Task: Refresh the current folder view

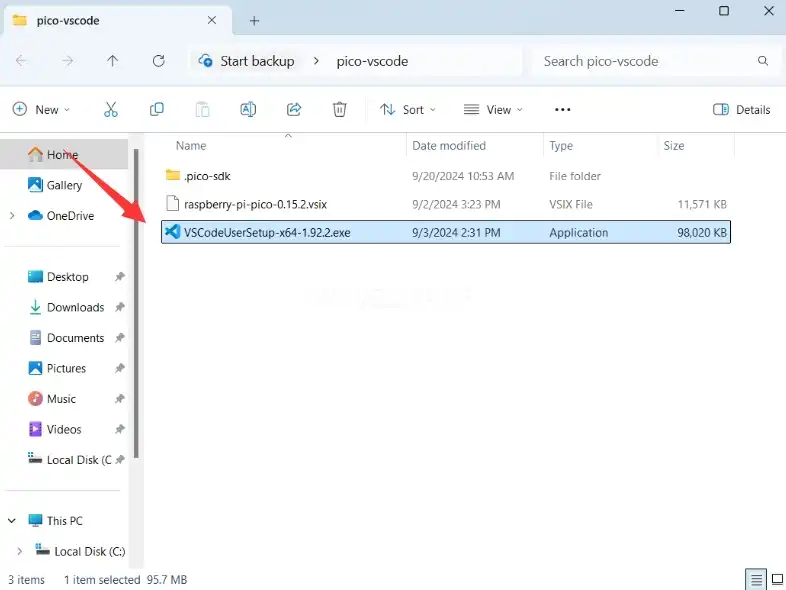Action: tap(158, 61)
